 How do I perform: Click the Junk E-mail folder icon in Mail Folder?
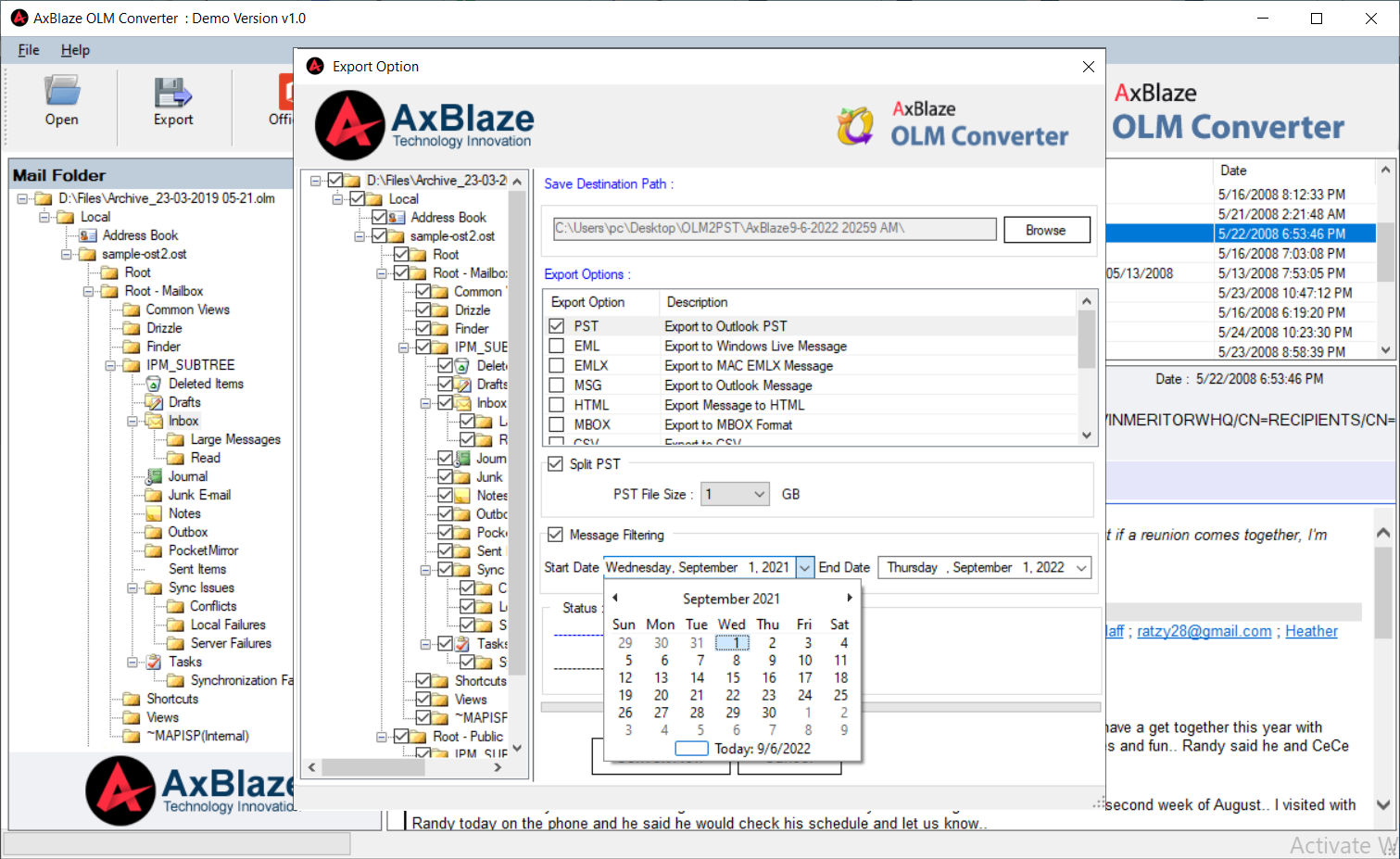click(154, 495)
